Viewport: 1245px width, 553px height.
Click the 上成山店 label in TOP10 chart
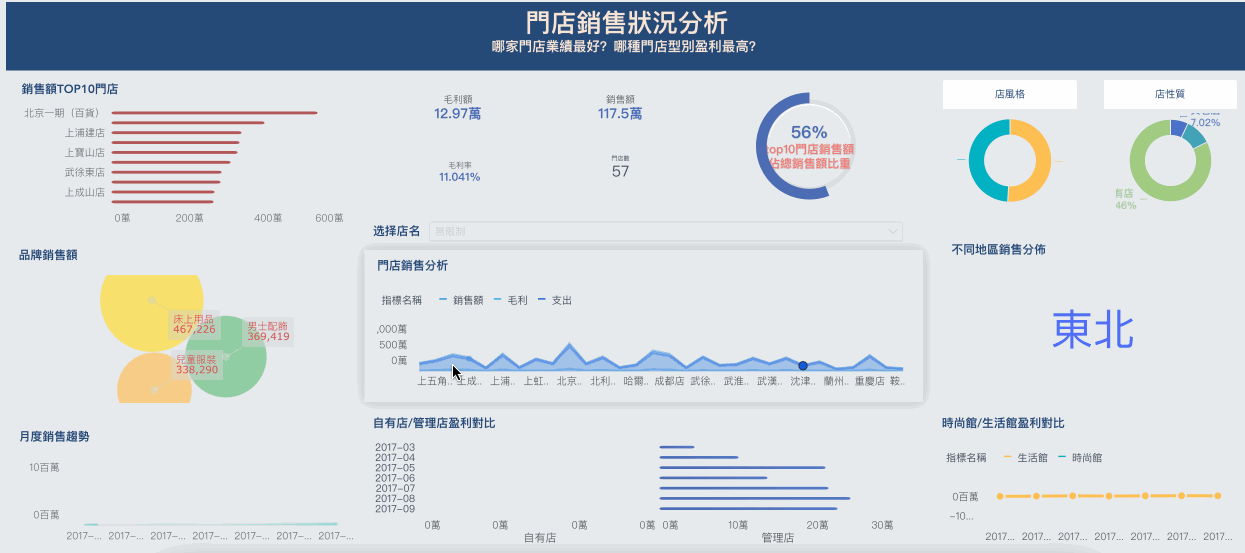click(x=85, y=192)
